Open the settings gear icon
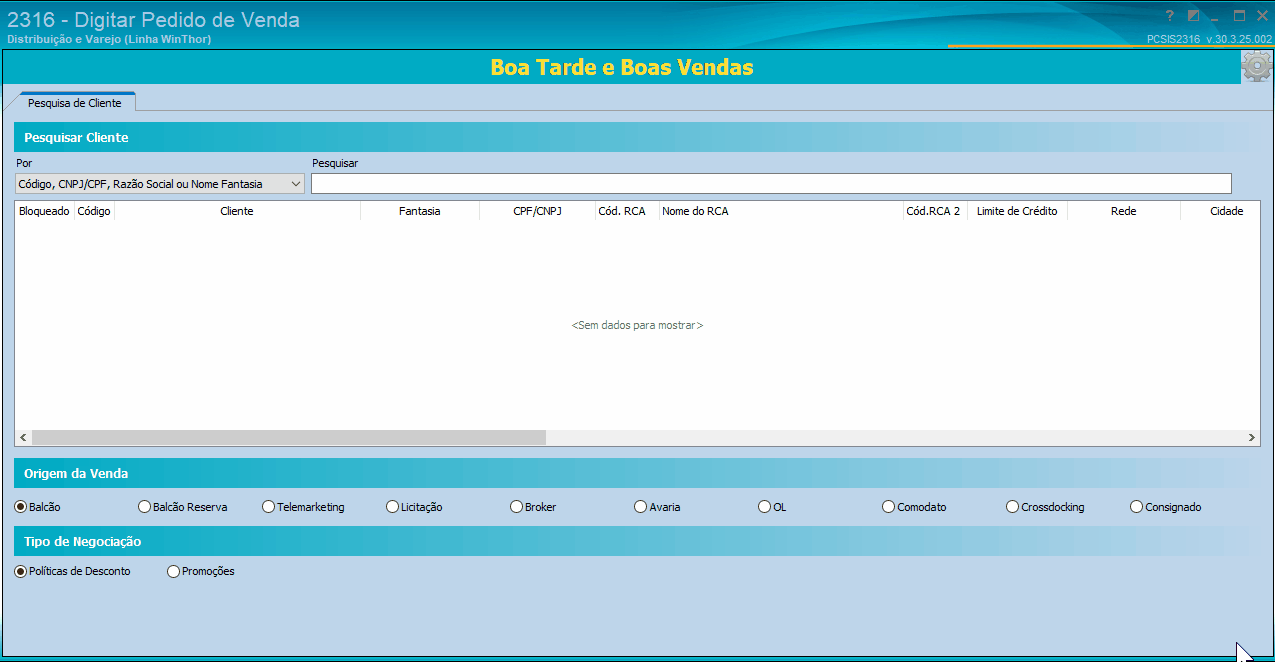Screen dimensions: 1275x662 click(x=1256, y=67)
